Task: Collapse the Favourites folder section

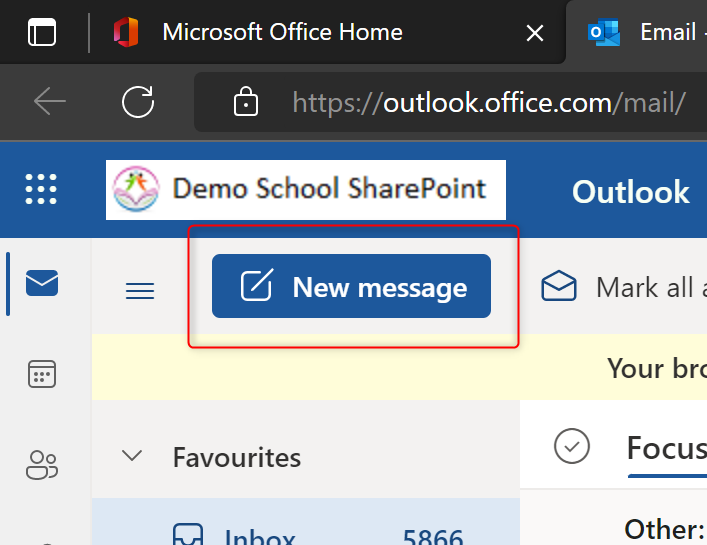Action: 131,457
